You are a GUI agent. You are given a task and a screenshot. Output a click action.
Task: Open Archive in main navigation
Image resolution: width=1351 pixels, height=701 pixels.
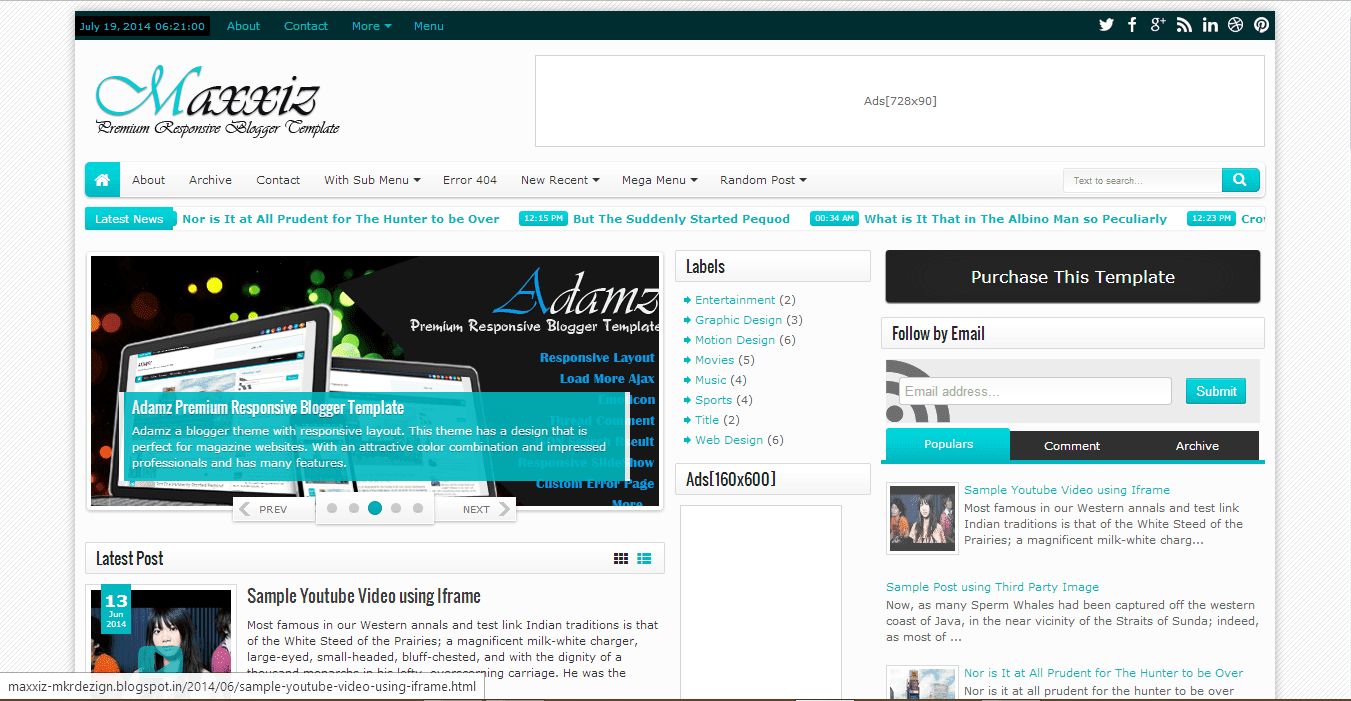click(x=210, y=180)
